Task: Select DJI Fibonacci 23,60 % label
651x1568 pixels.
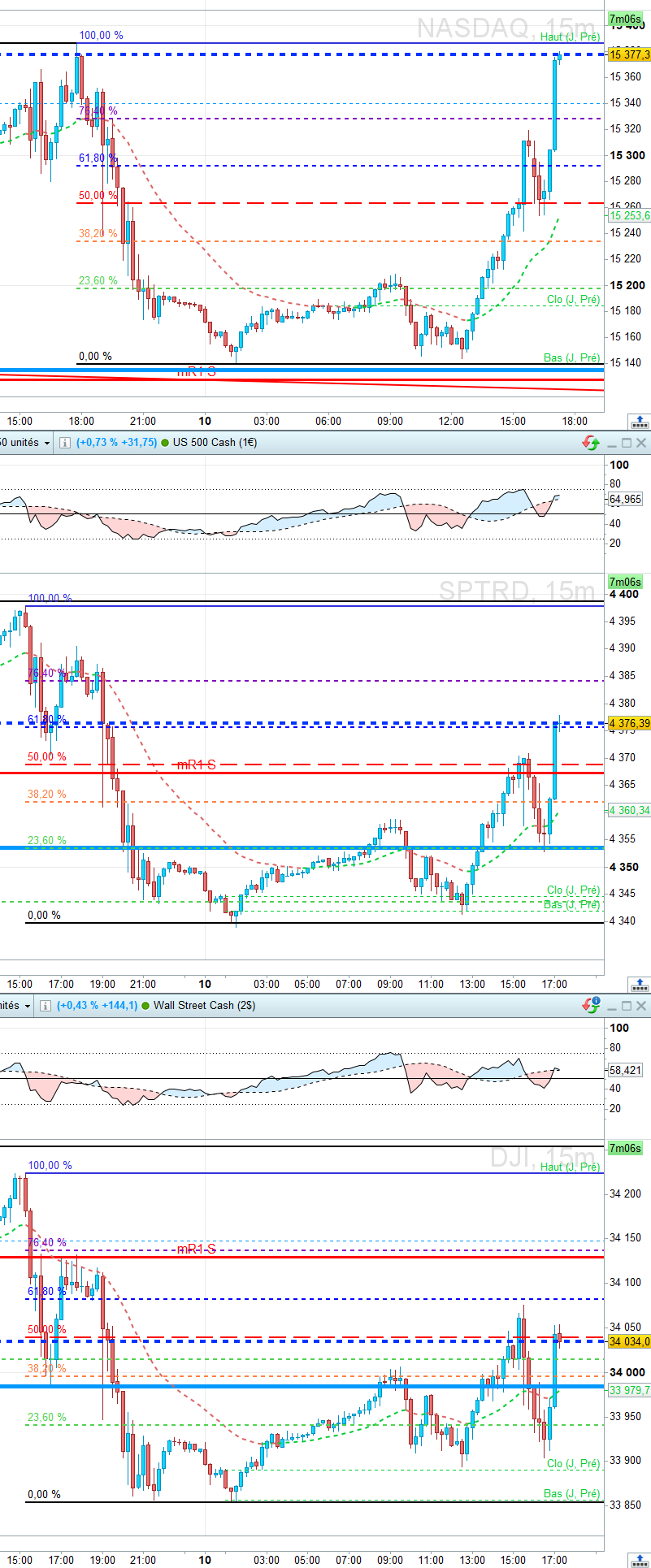Action: click(47, 1417)
